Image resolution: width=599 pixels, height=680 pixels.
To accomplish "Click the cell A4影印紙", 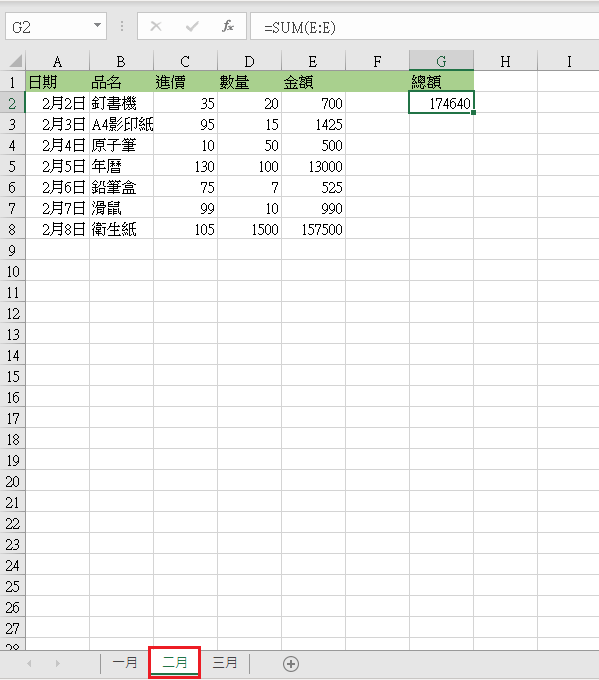I will click(x=121, y=124).
